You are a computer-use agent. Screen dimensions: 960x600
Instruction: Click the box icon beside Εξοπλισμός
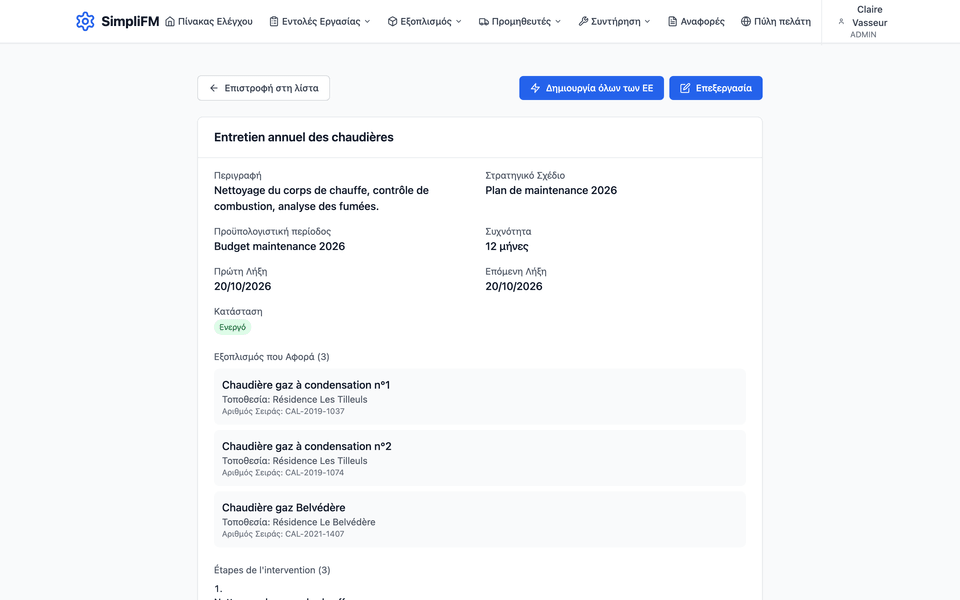pyautogui.click(x=392, y=21)
